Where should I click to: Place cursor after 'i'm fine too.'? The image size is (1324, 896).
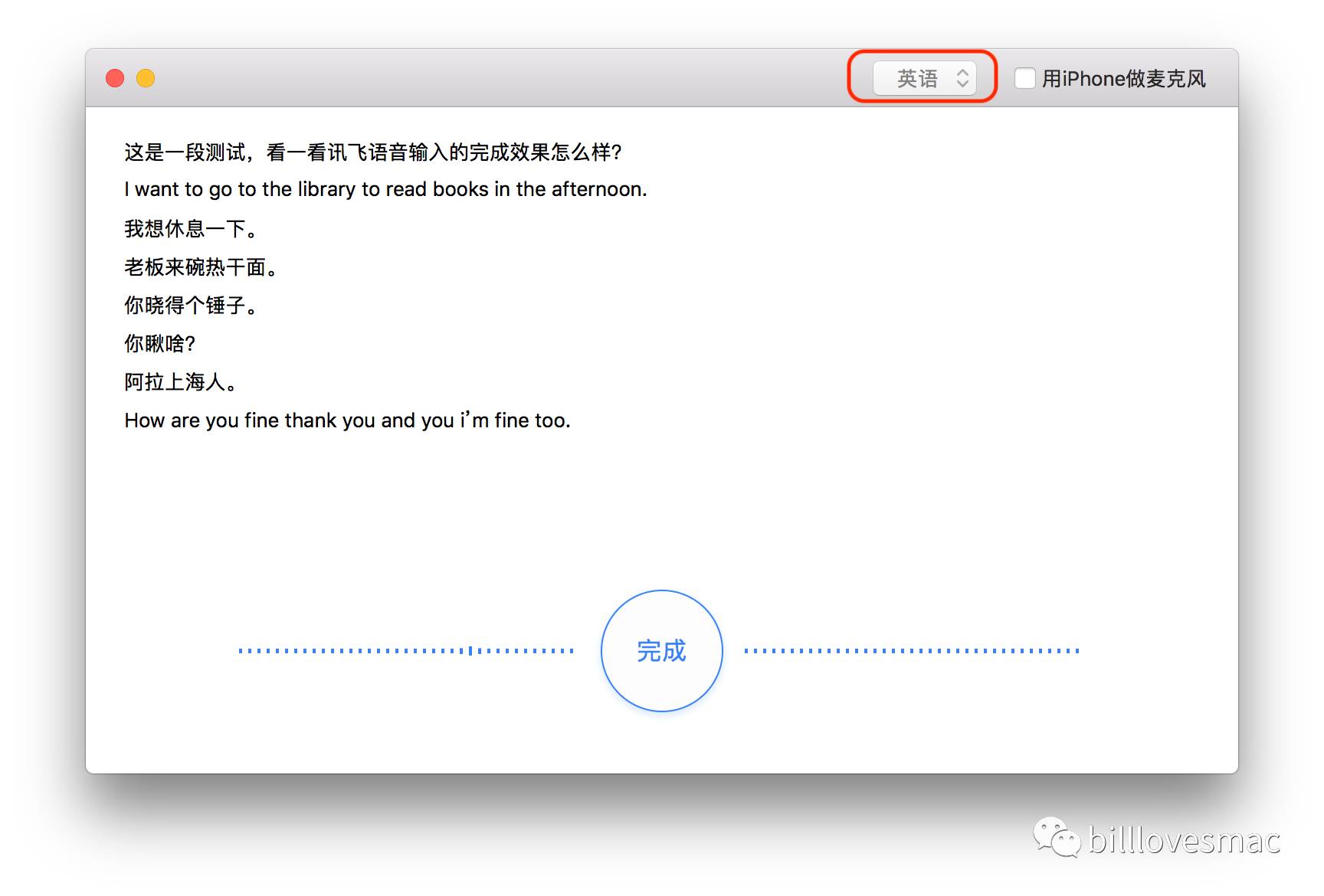[572, 420]
